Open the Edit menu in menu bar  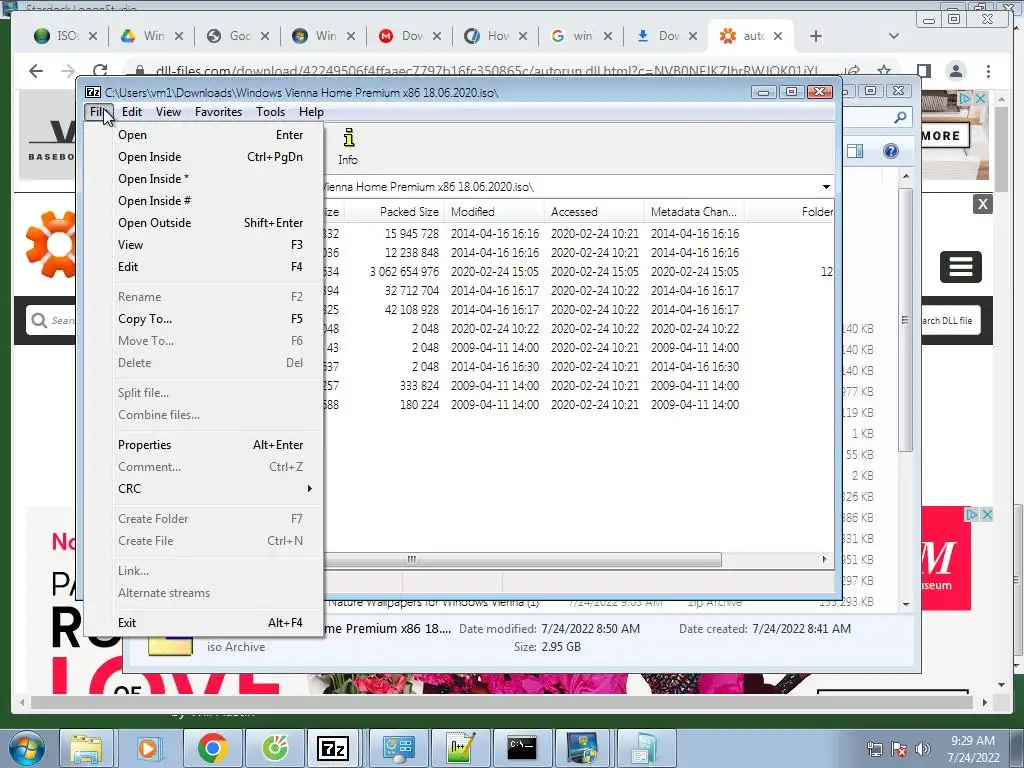pos(132,112)
